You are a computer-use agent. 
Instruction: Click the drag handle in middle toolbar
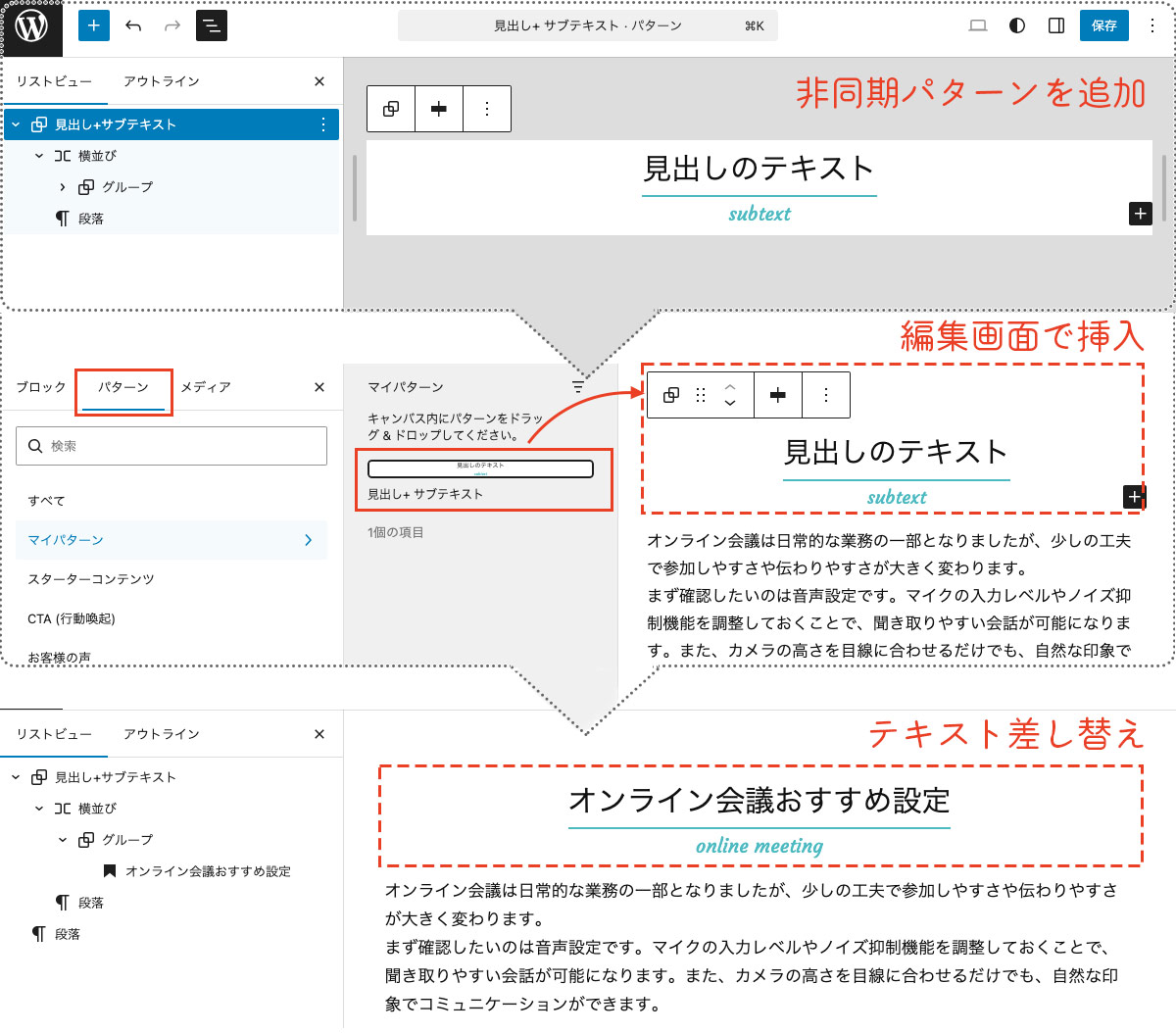coord(701,395)
